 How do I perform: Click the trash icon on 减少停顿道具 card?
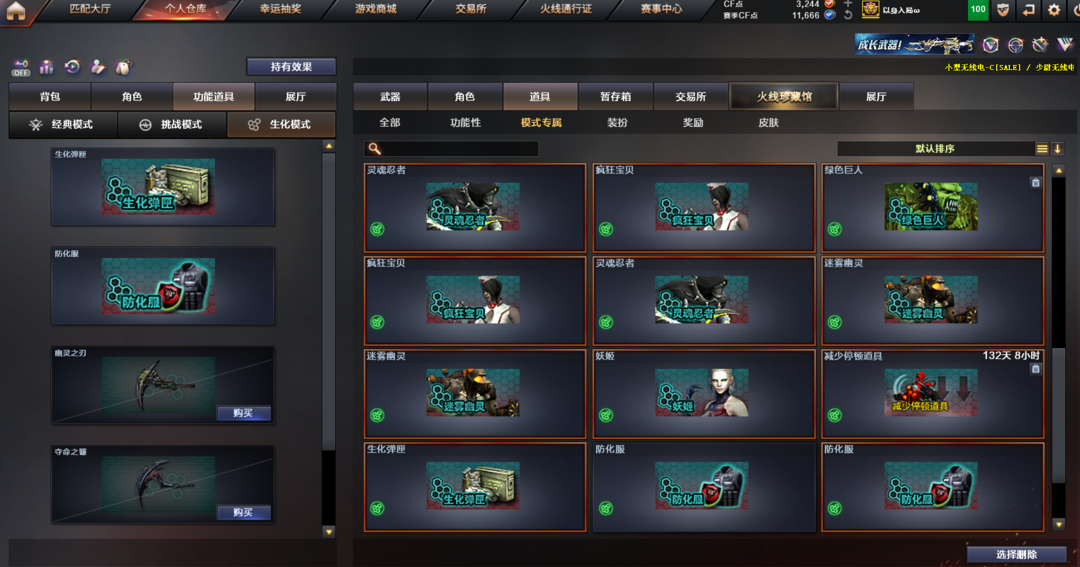pyautogui.click(x=1035, y=369)
